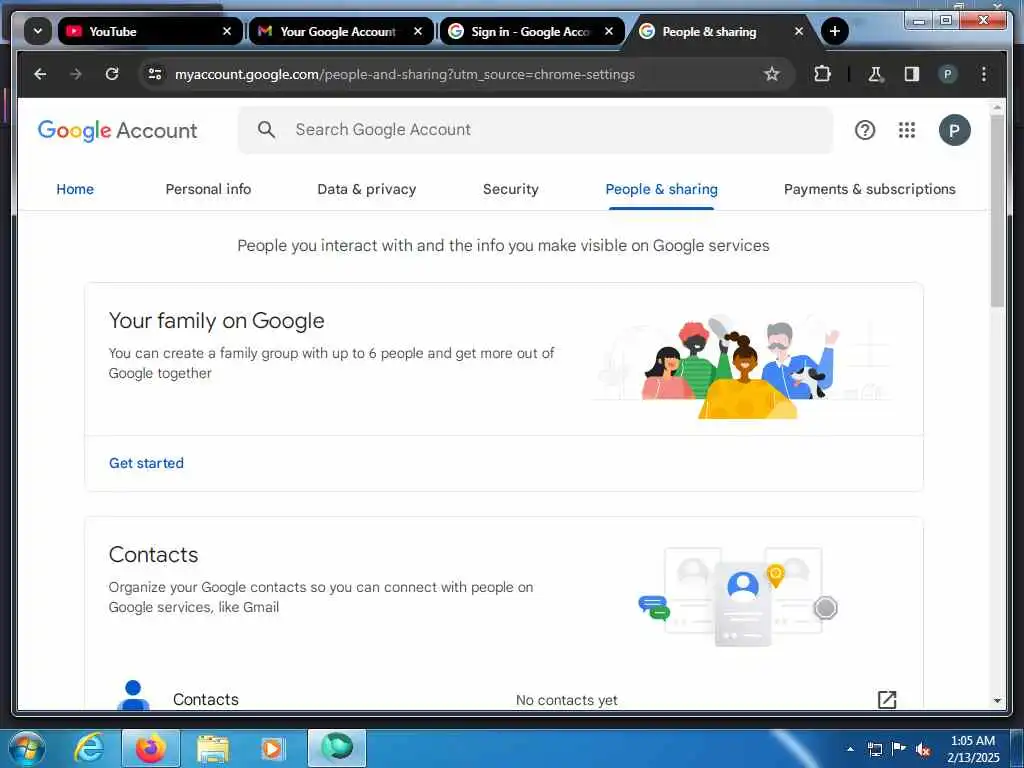Click Get started for family group

click(146, 463)
